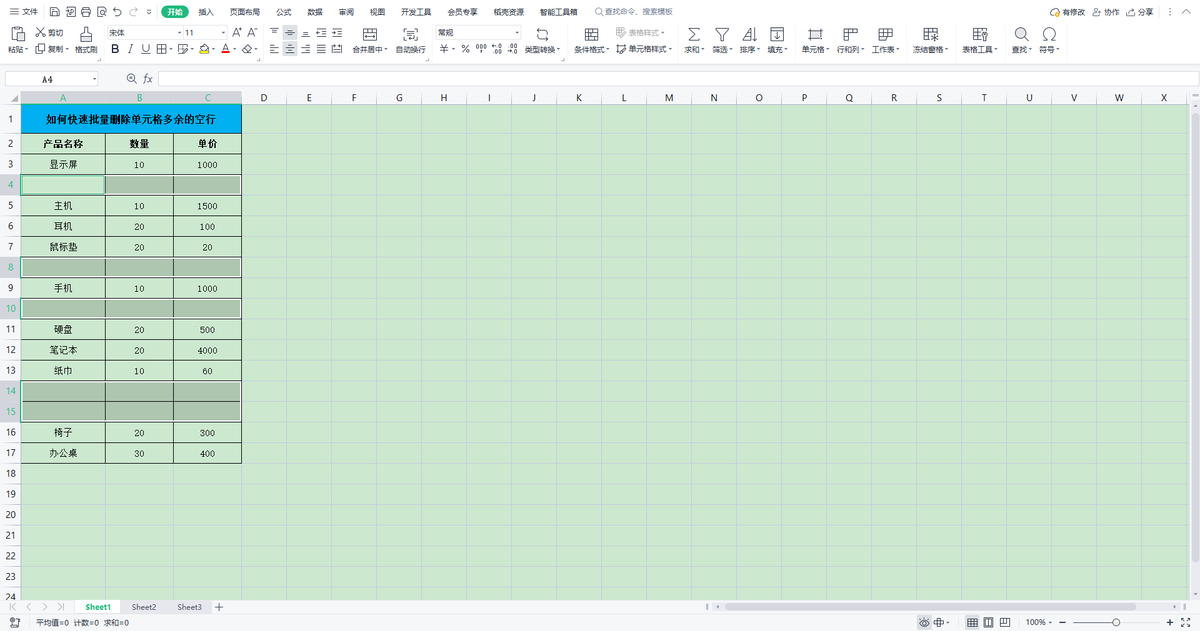Click the 剪切 cut scissors icon
Image resolution: width=1200 pixels, height=631 pixels.
(x=40, y=33)
